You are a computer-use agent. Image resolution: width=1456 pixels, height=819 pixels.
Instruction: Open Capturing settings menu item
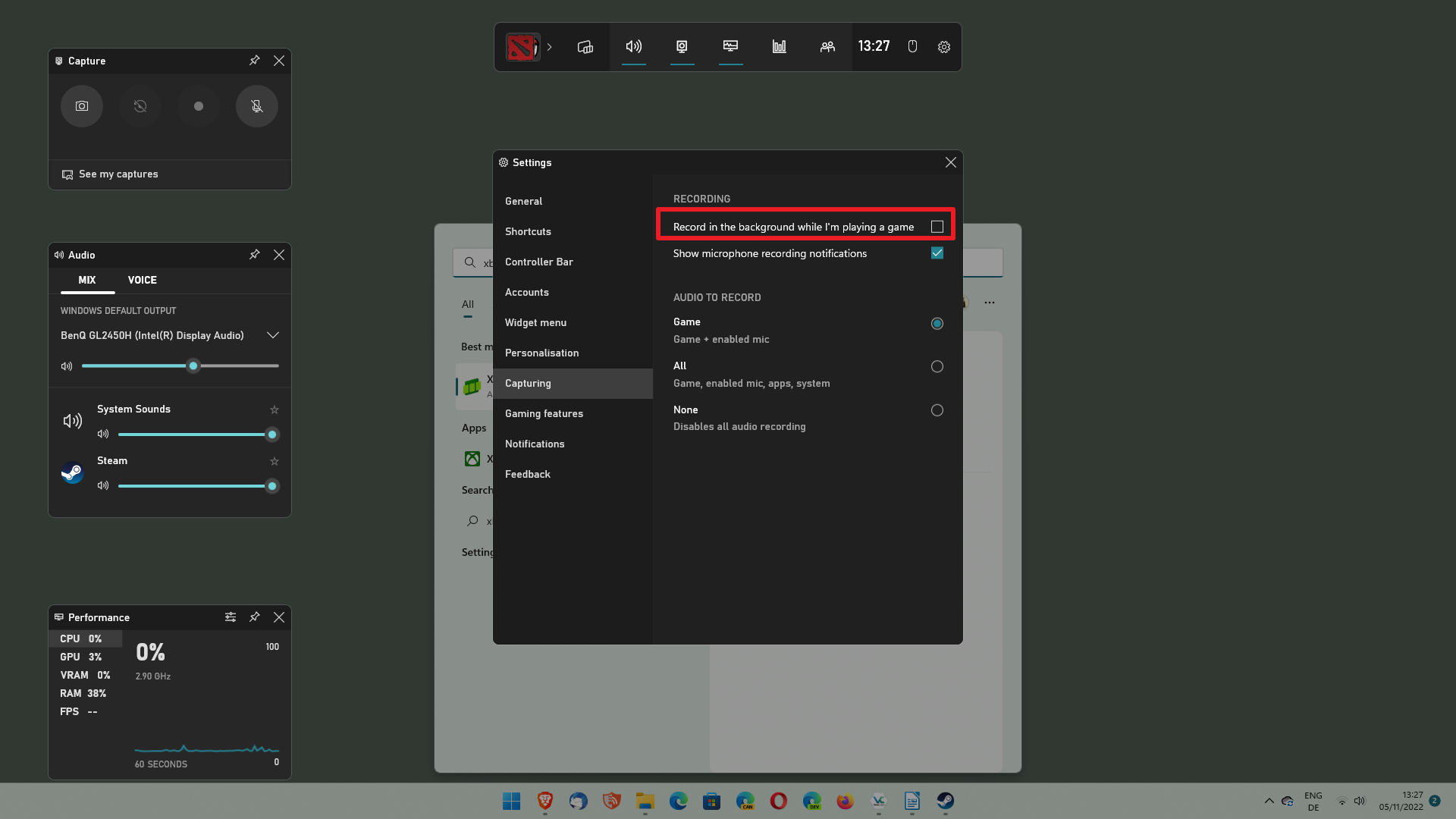coord(528,382)
